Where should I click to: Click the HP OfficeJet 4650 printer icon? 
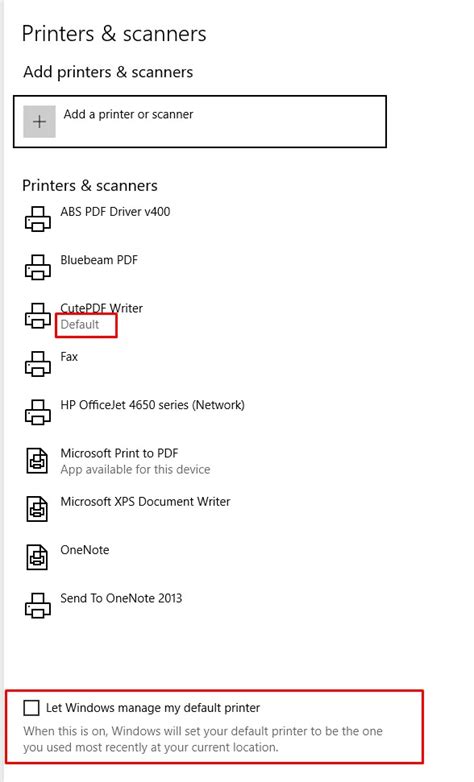click(x=38, y=412)
